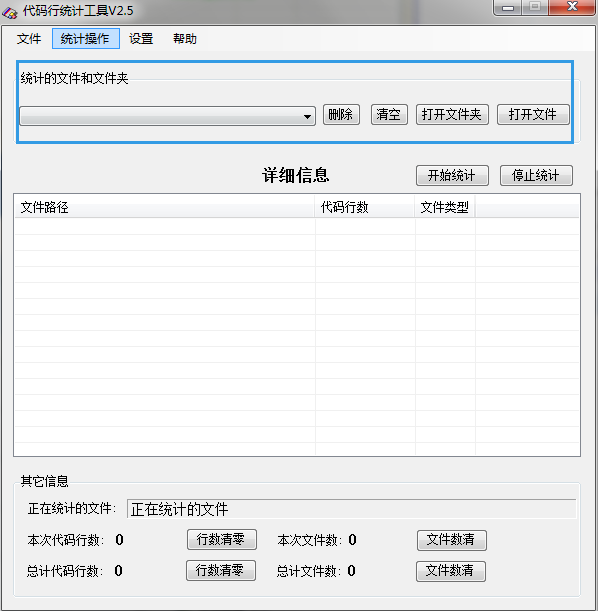598x611 pixels.
Task: Sort by 文件路径 column header
Action: (x=164, y=207)
